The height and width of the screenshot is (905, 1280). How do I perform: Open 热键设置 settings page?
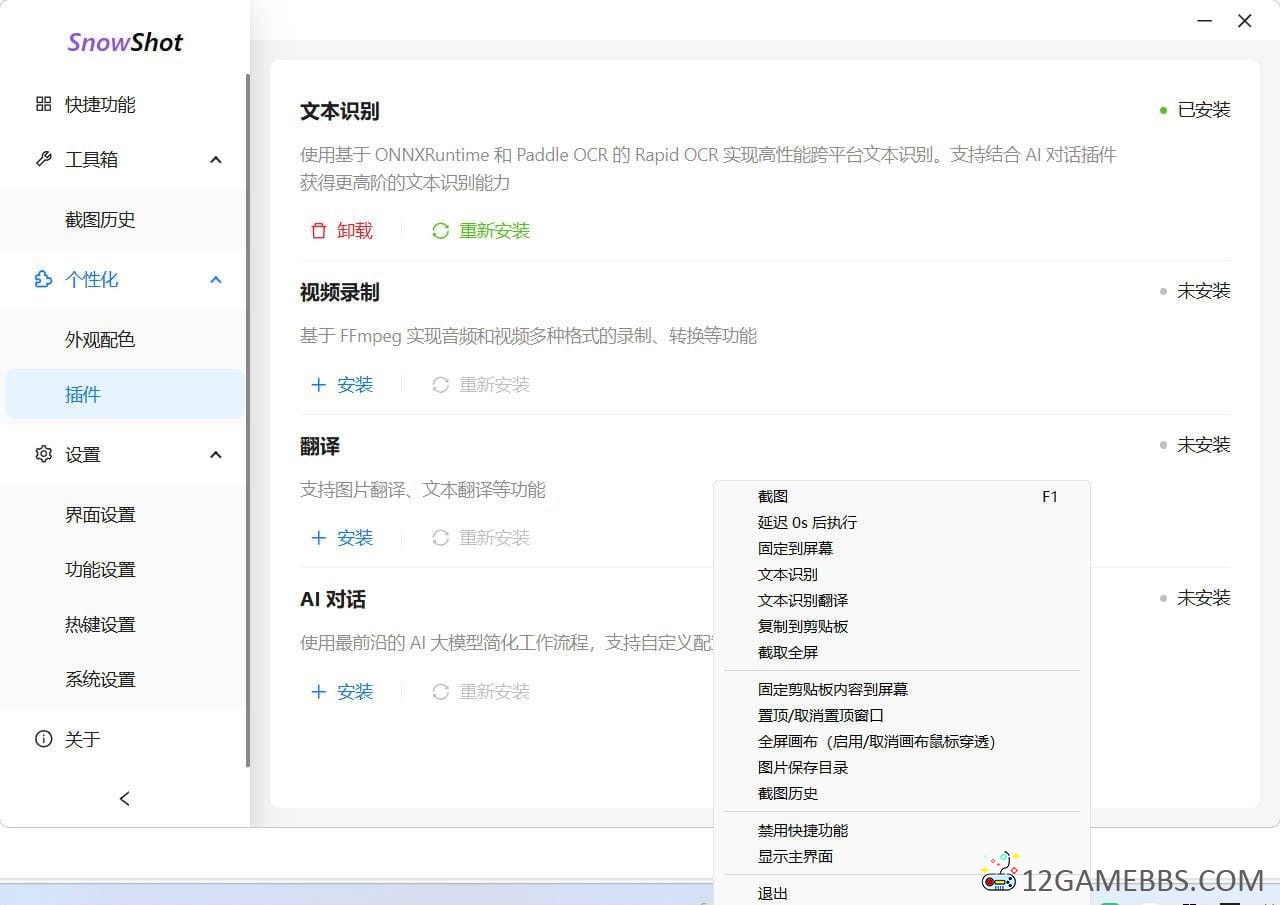pyautogui.click(x=100, y=625)
